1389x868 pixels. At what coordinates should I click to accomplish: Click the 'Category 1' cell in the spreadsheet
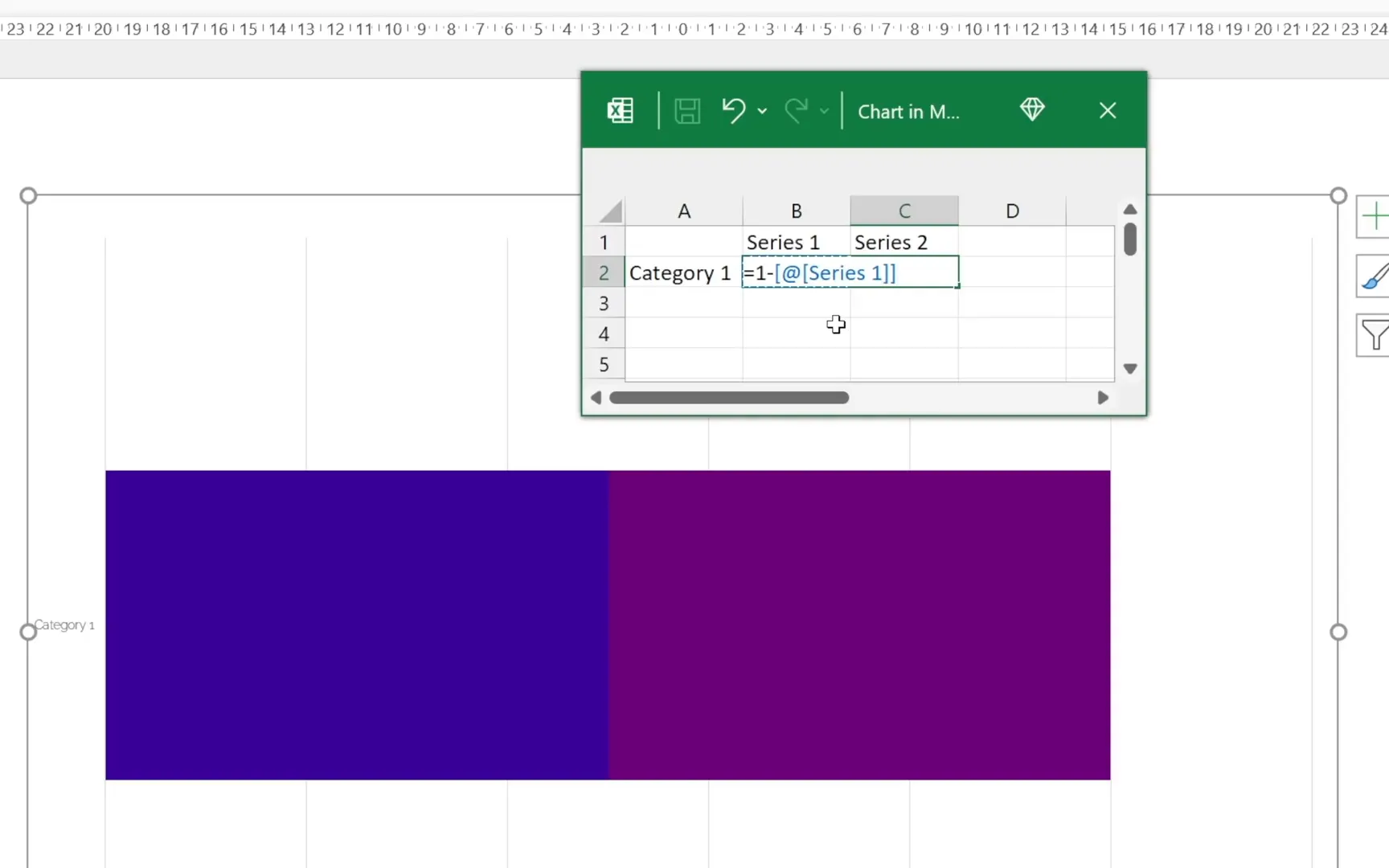coord(684,272)
